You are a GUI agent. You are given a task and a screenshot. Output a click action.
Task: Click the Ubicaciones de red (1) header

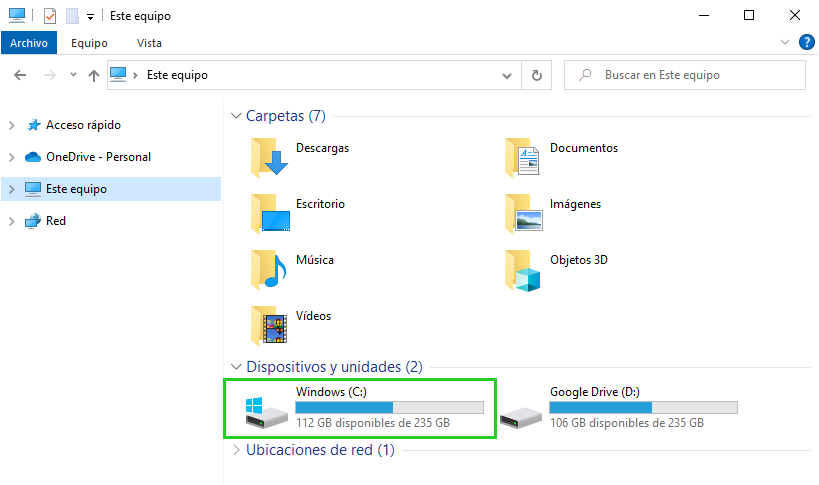(320, 449)
